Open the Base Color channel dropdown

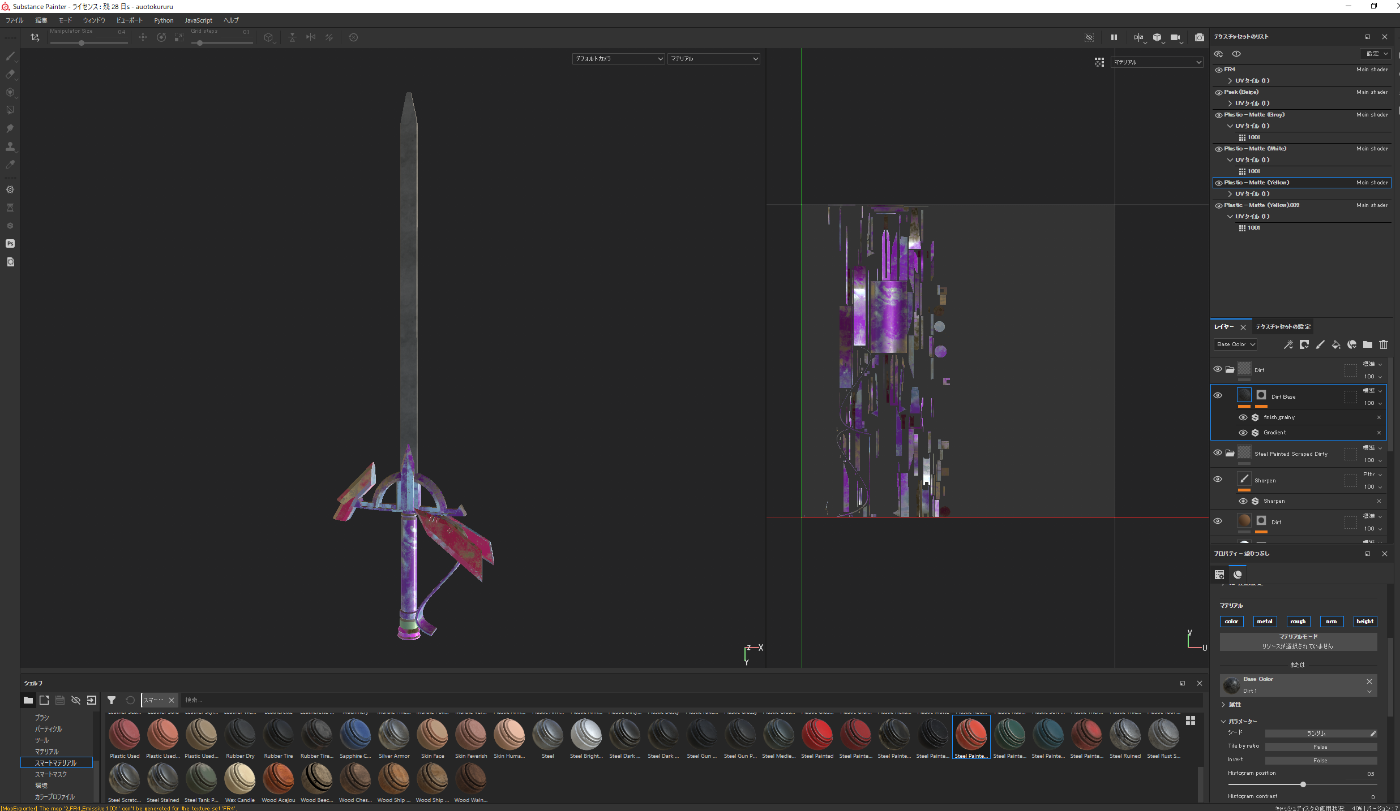coord(1235,344)
